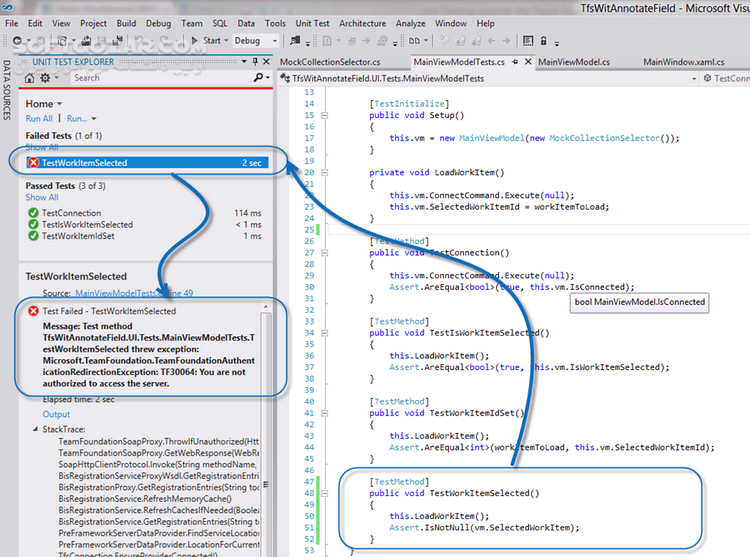The image size is (750, 557).
Task: Click the green check icon beside TestWorkItemIdSet
Action: (33, 236)
